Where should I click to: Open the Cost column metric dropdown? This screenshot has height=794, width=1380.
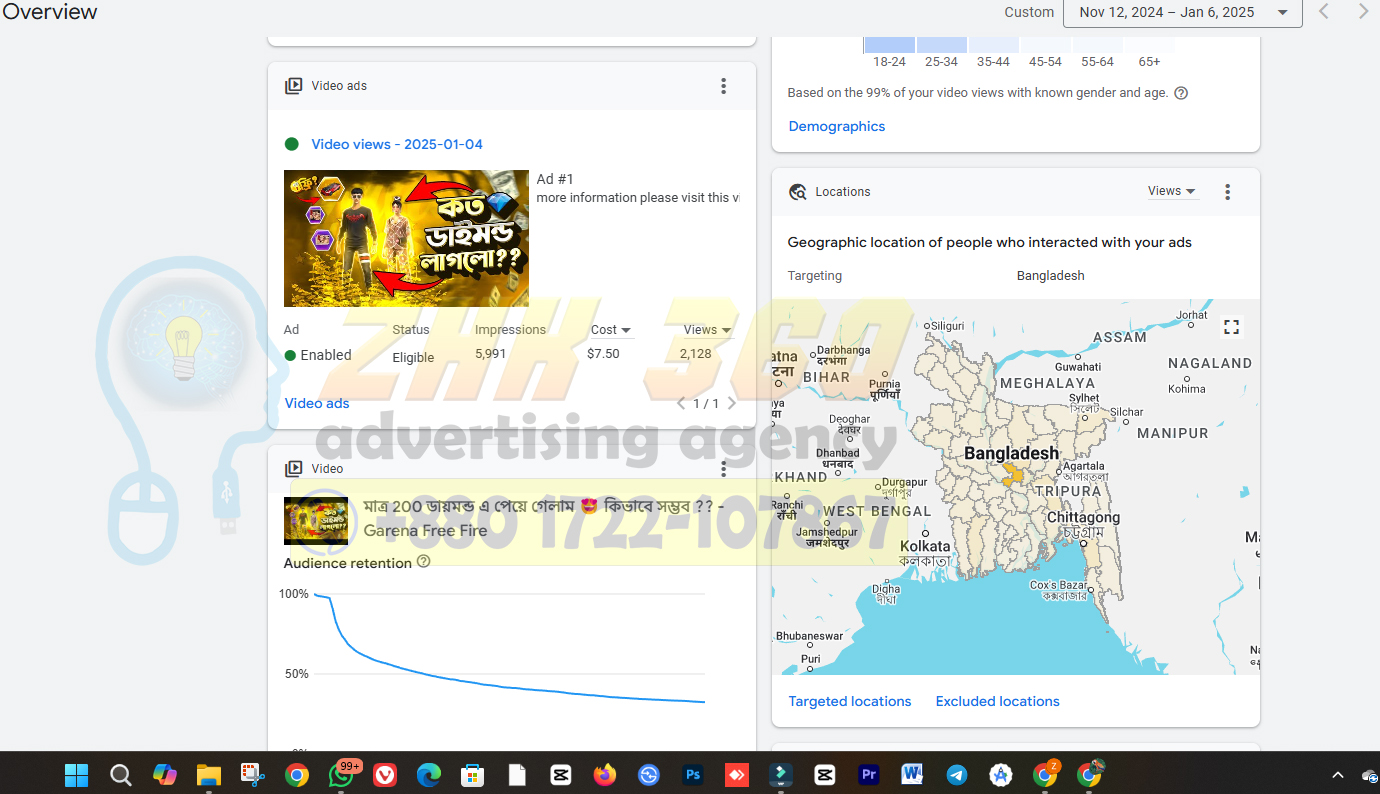point(611,330)
